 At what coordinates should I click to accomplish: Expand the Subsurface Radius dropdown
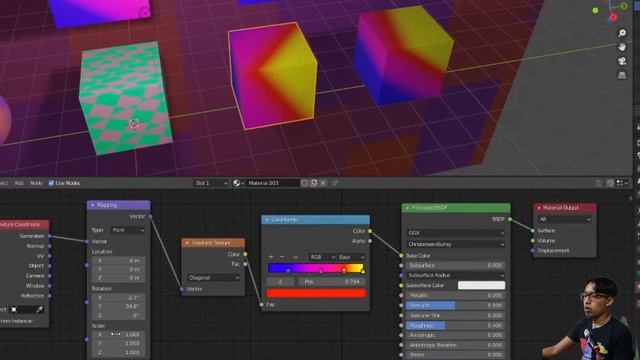(x=456, y=276)
